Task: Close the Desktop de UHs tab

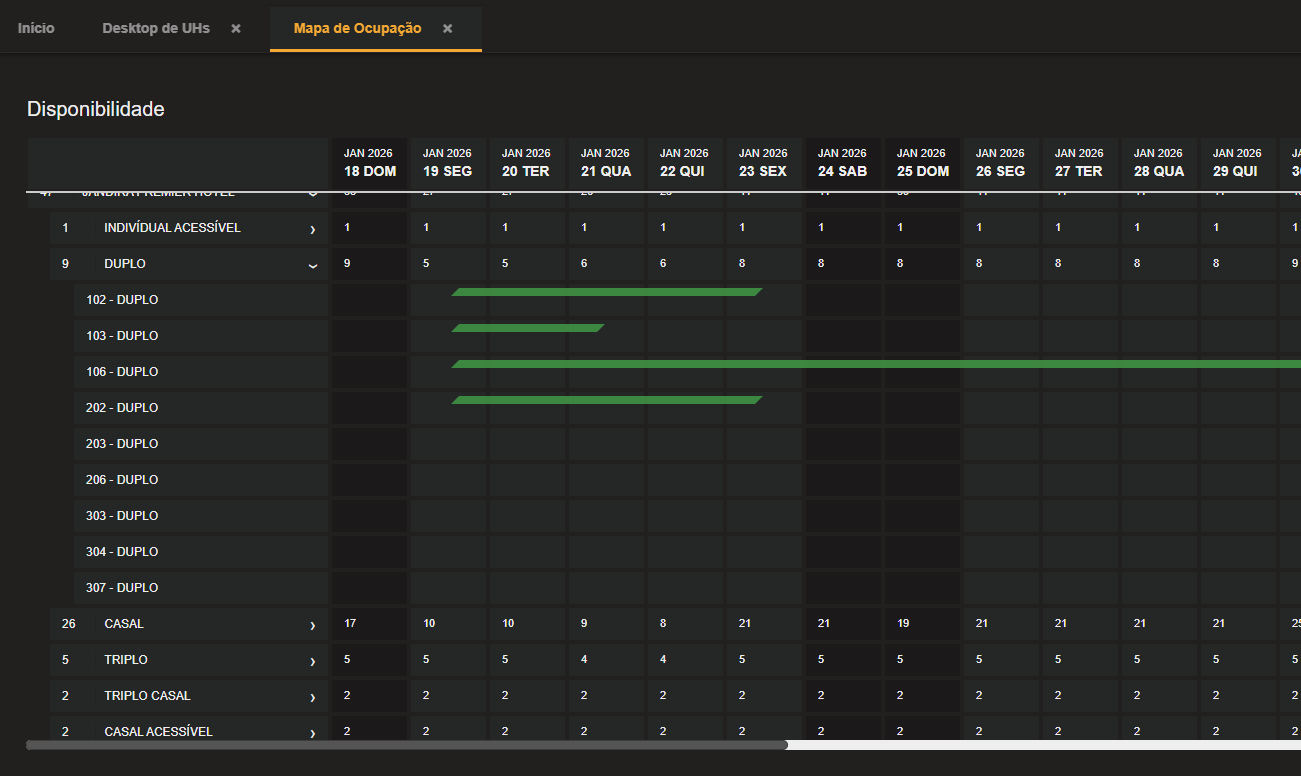Action: coord(236,29)
